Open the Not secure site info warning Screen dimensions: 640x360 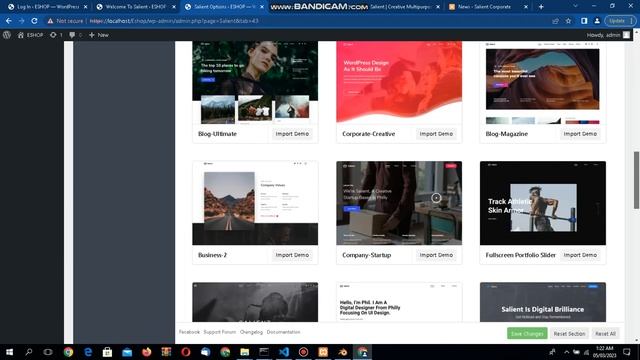(x=65, y=21)
